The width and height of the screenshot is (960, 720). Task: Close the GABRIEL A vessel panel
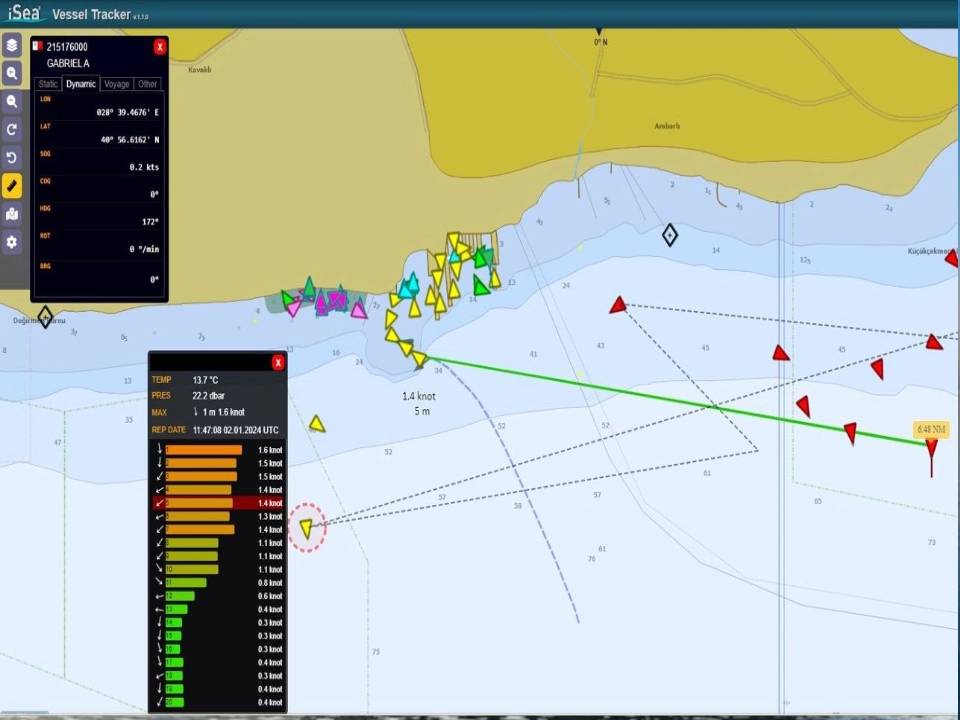[160, 47]
